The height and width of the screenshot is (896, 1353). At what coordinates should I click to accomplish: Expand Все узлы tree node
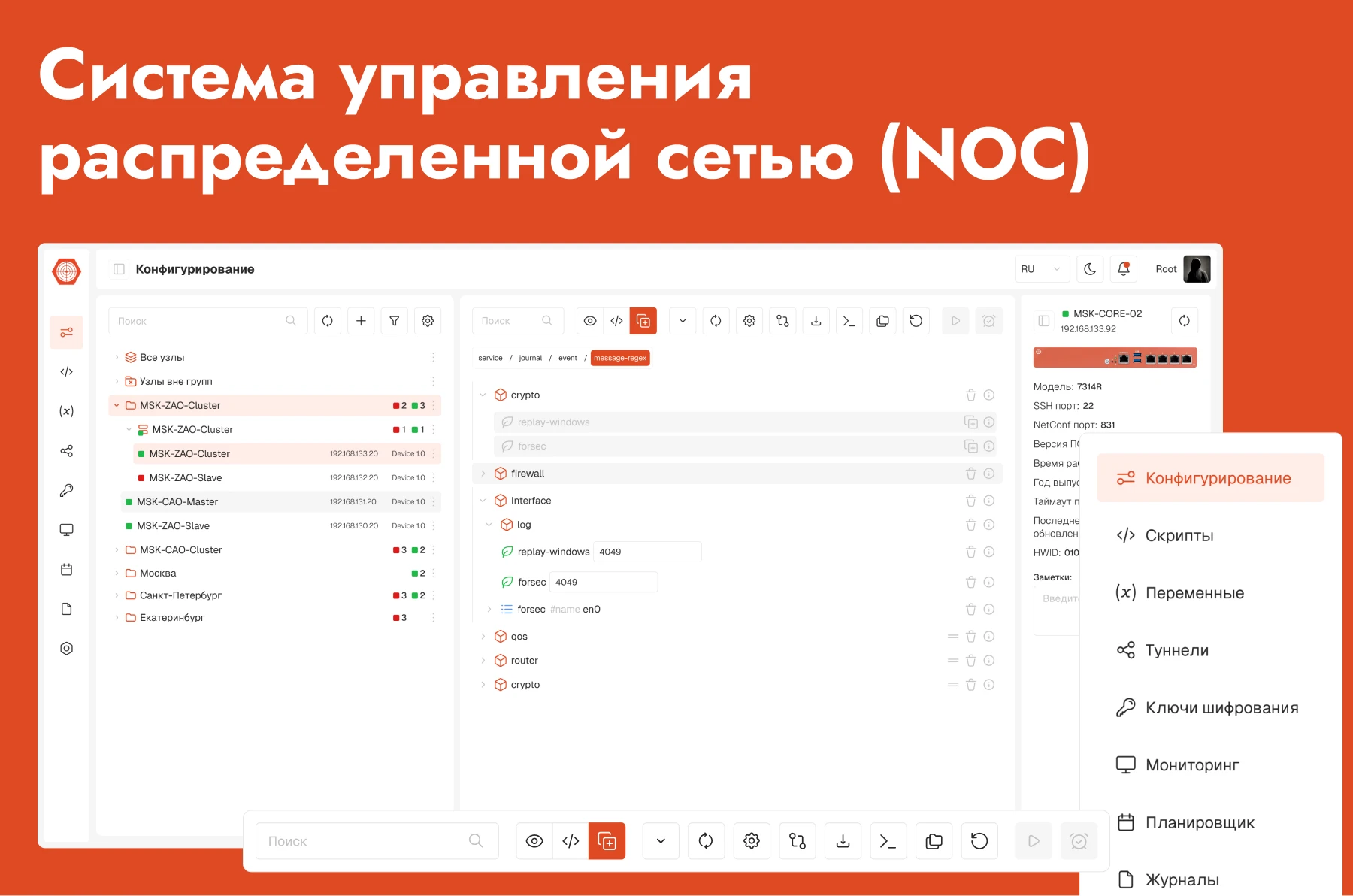click(117, 357)
